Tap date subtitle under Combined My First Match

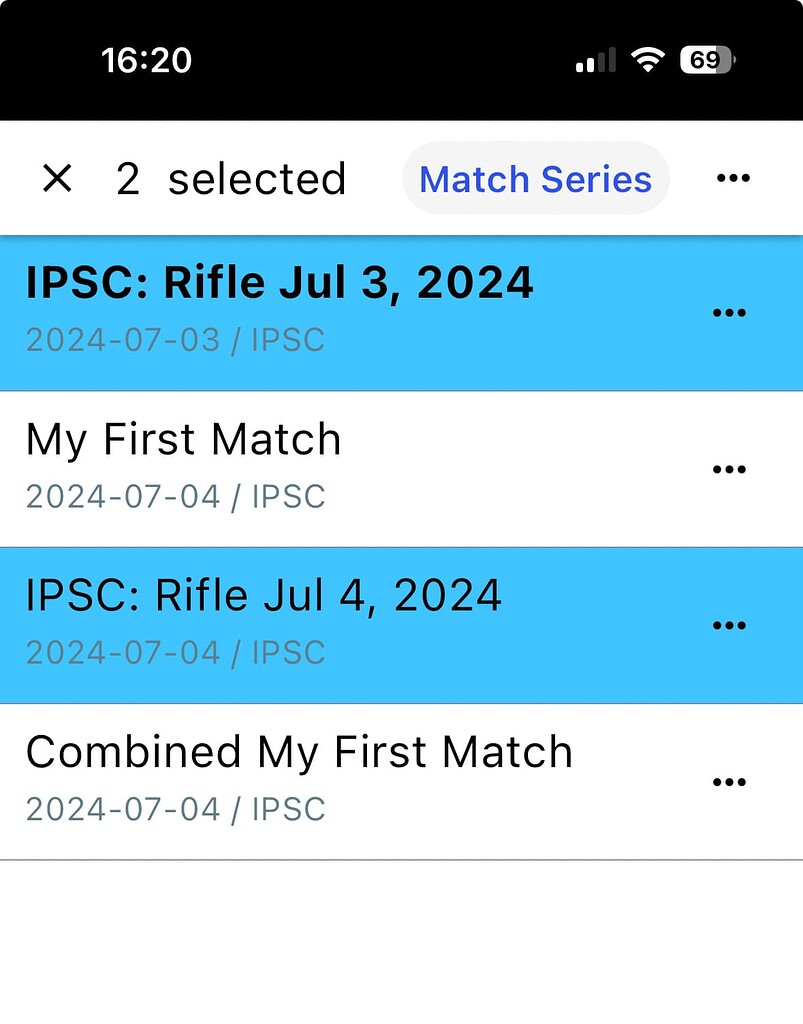coord(175,809)
